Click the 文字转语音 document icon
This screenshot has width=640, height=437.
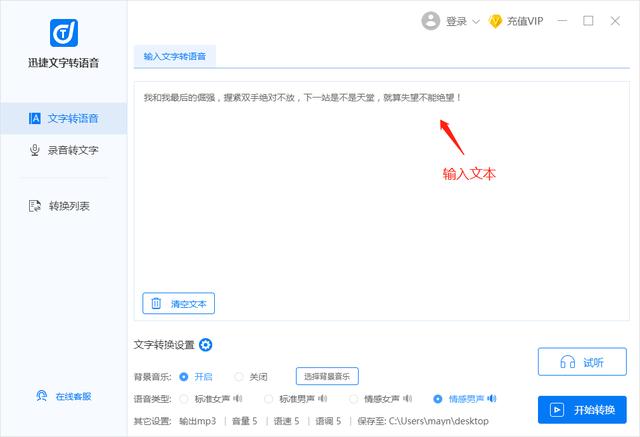pyautogui.click(x=35, y=118)
